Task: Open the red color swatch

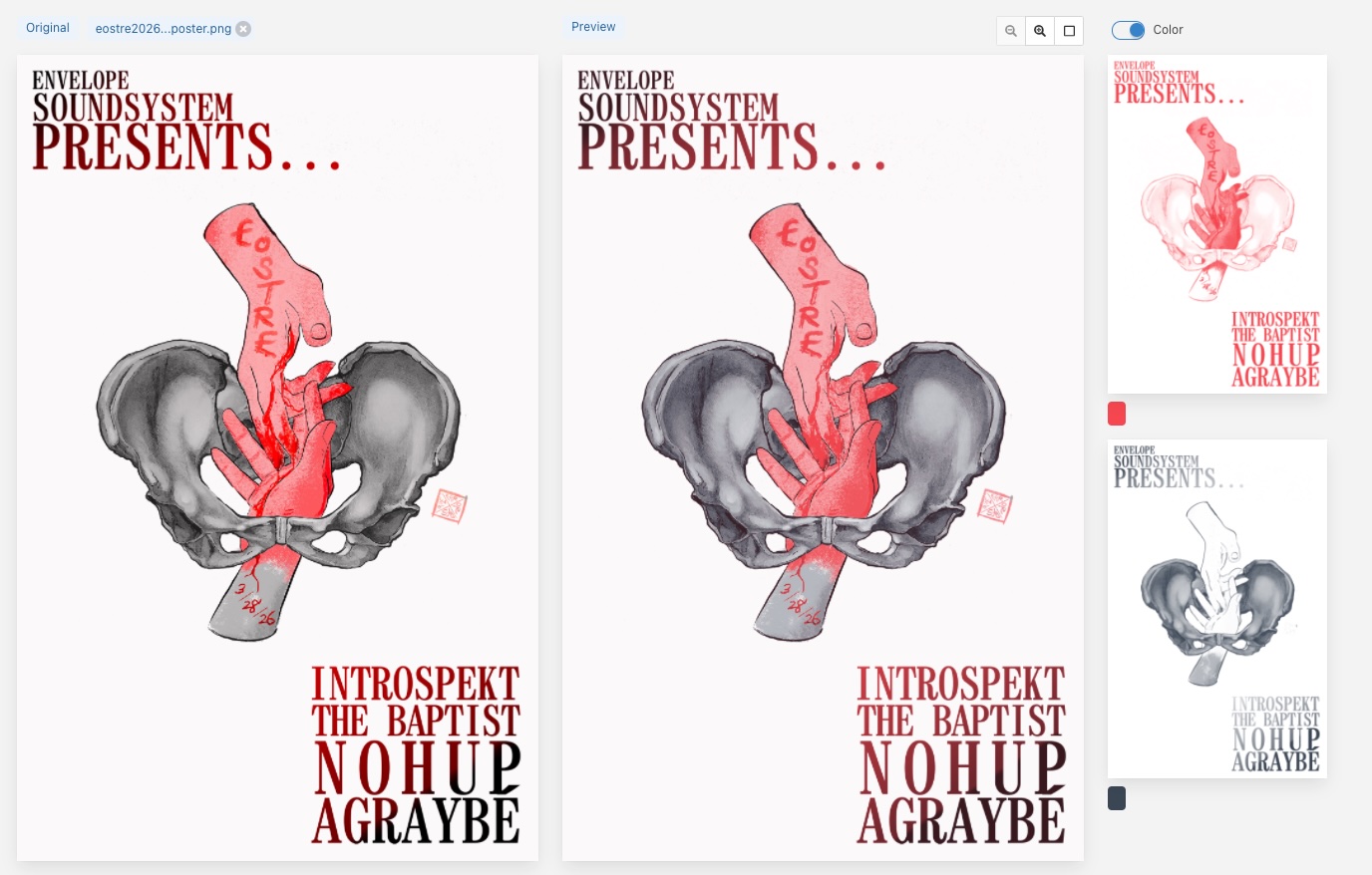Action: pyautogui.click(x=1117, y=413)
